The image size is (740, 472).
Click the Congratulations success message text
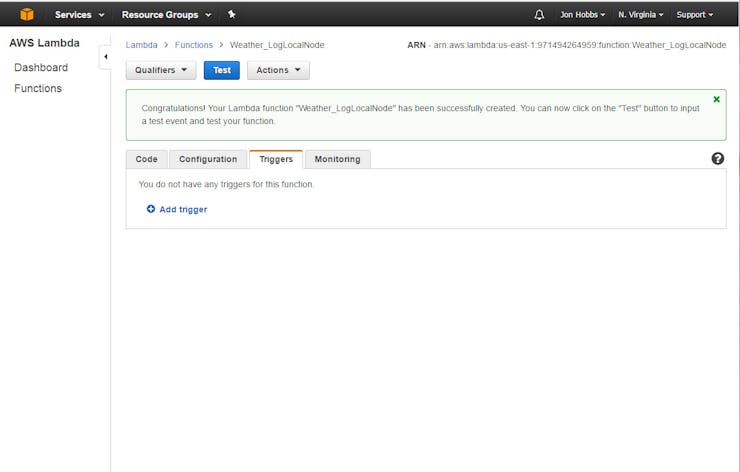pyautogui.click(x=420, y=115)
